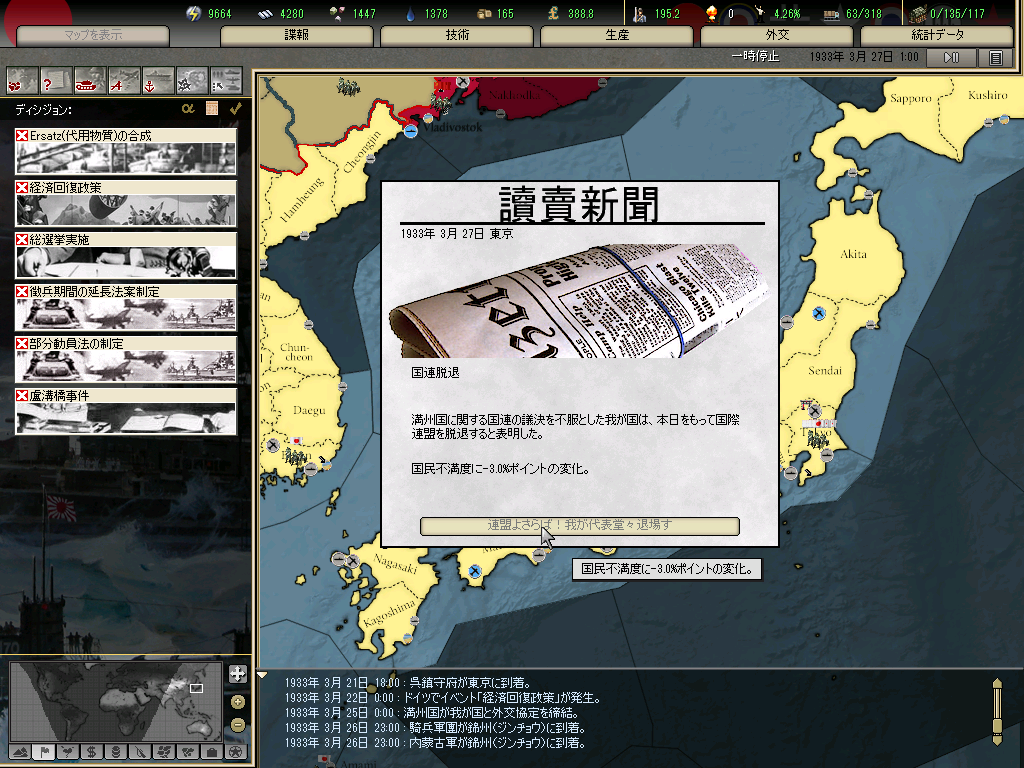Dismiss the 経済回復政策 decision
This screenshot has width=1024, height=768.
pos(22,187)
